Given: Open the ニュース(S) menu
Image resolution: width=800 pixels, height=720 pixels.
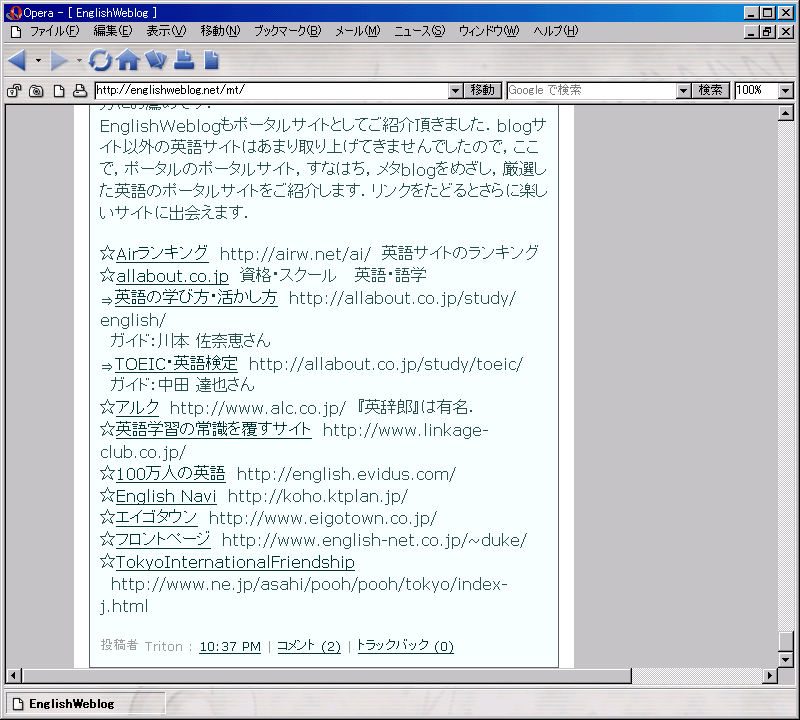Looking at the screenshot, I should tap(419, 32).
